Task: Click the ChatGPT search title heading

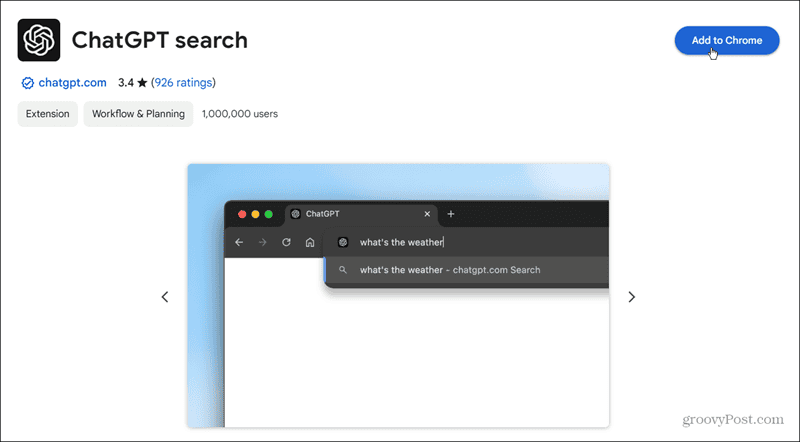Action: coord(160,40)
